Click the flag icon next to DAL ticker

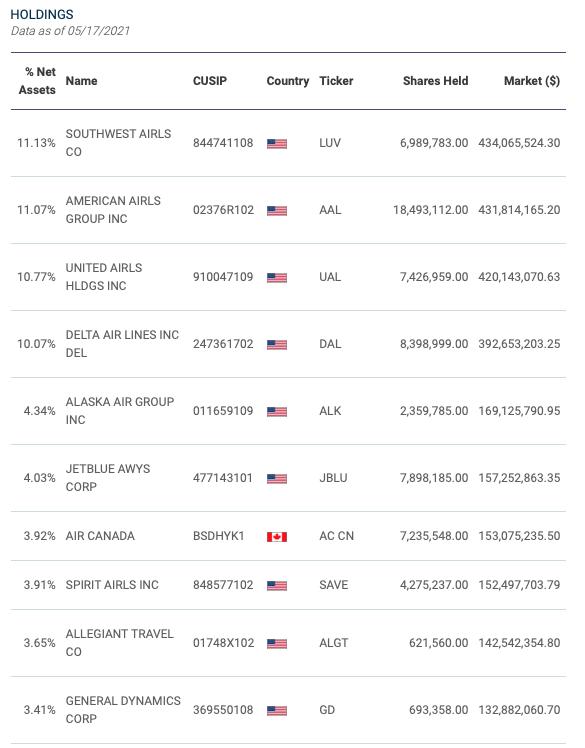(x=277, y=344)
